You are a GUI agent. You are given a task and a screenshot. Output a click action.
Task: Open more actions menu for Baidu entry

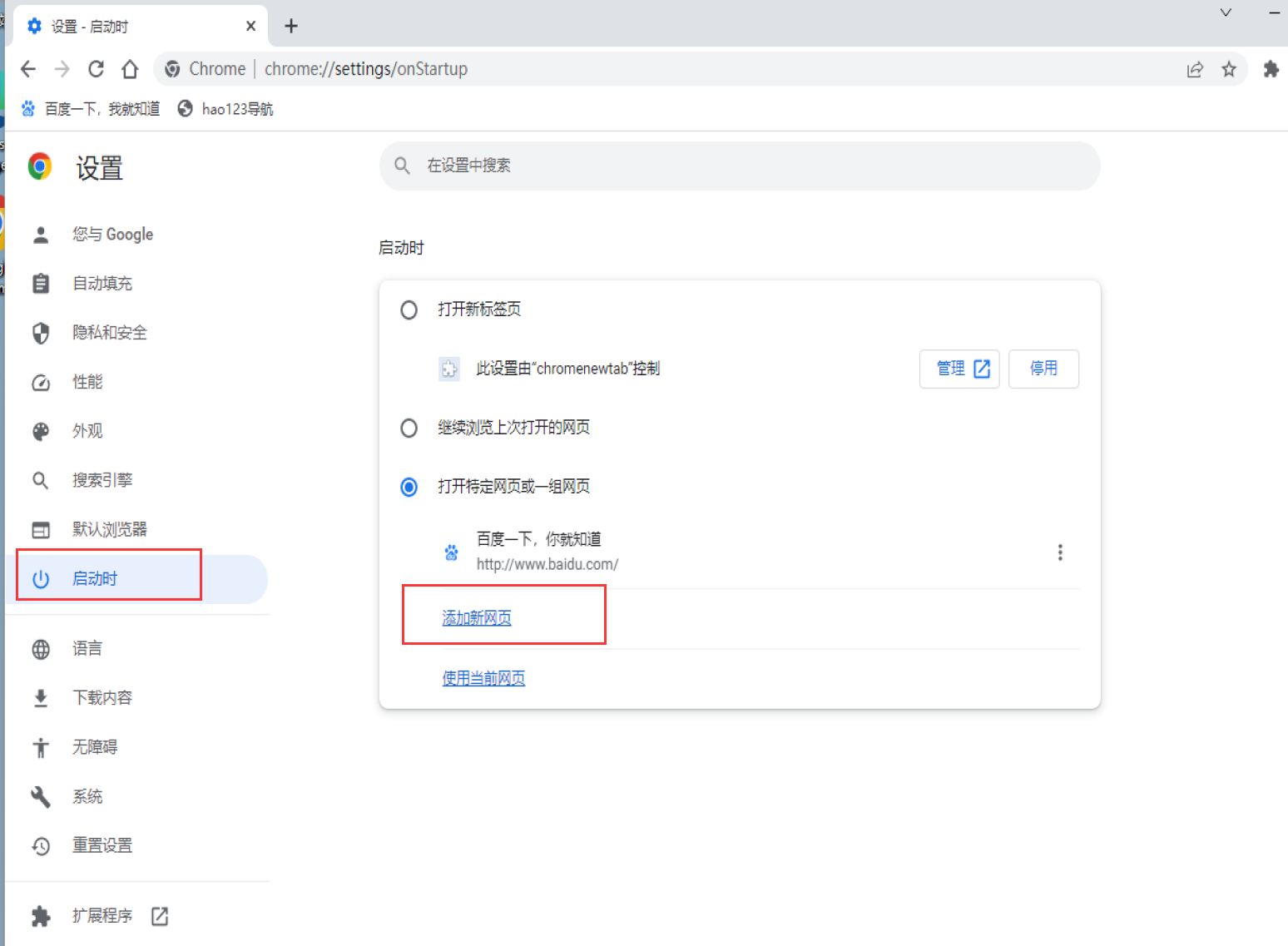pyautogui.click(x=1059, y=552)
